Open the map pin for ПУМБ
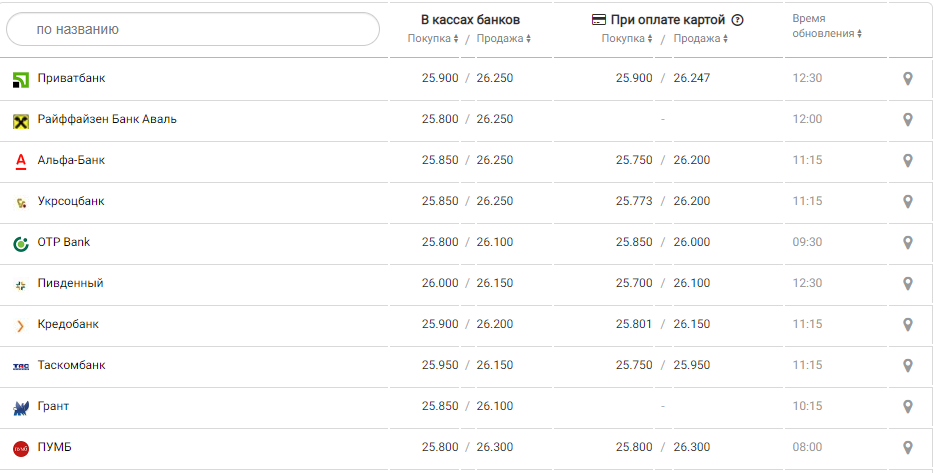This screenshot has width=934, height=473. click(x=908, y=447)
